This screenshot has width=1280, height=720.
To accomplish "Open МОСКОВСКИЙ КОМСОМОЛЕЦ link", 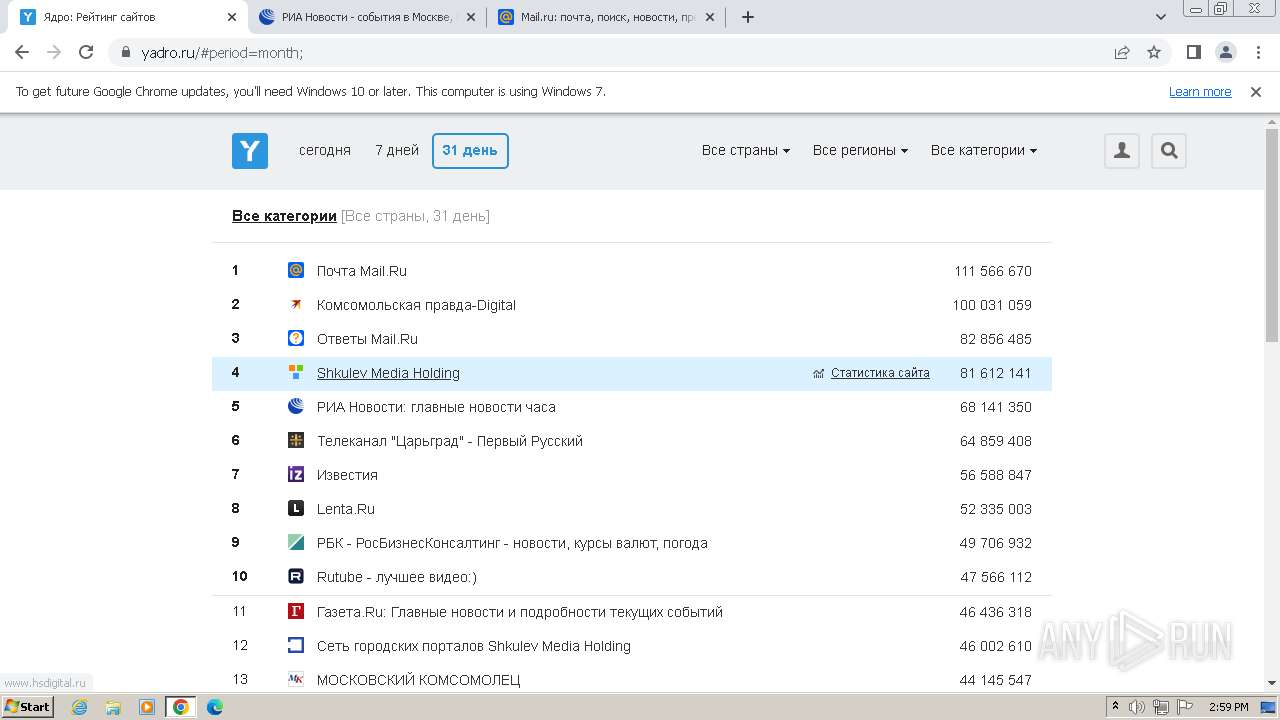I will point(419,680).
